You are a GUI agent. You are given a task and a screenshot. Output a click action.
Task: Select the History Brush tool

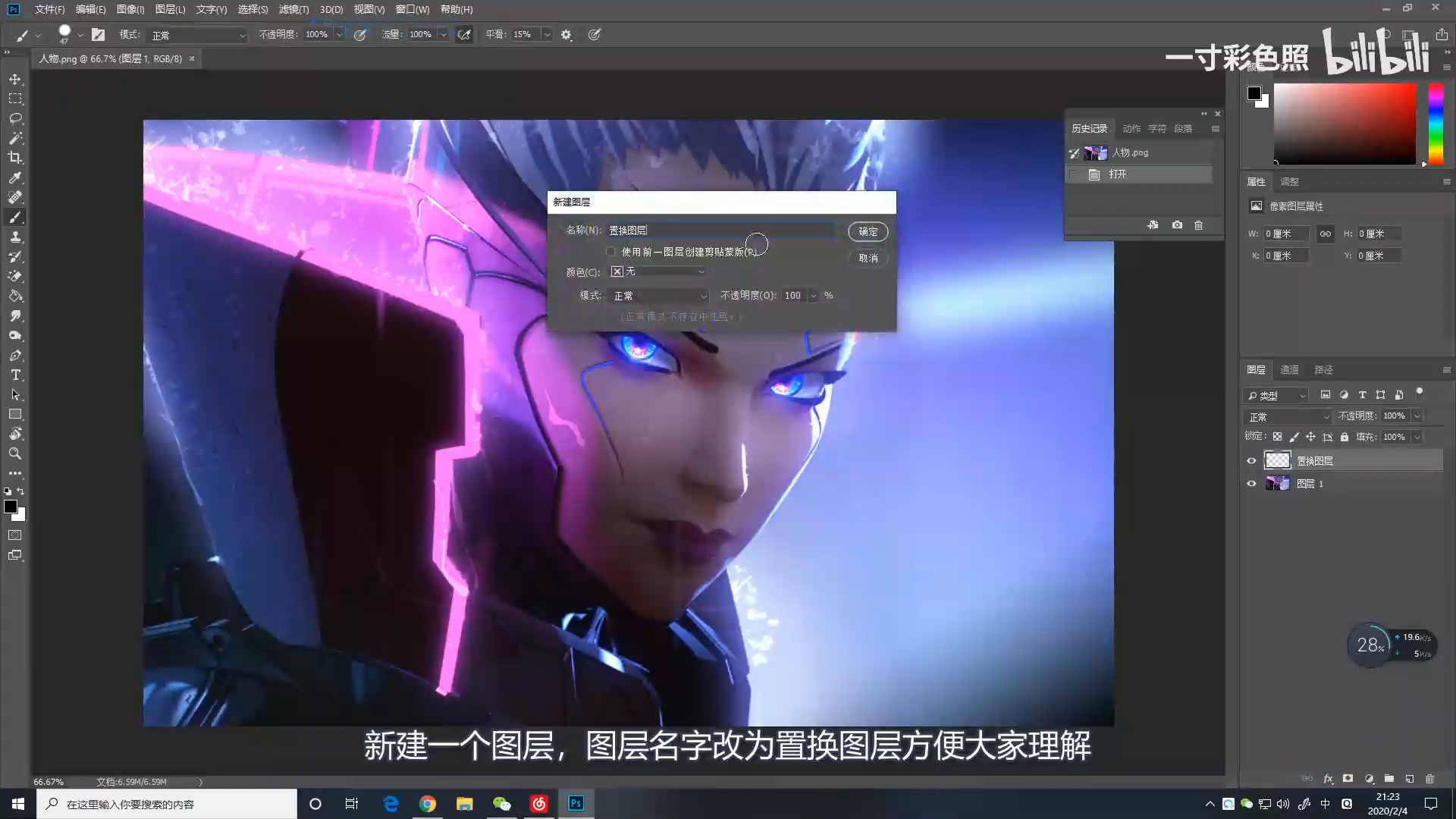[x=15, y=256]
